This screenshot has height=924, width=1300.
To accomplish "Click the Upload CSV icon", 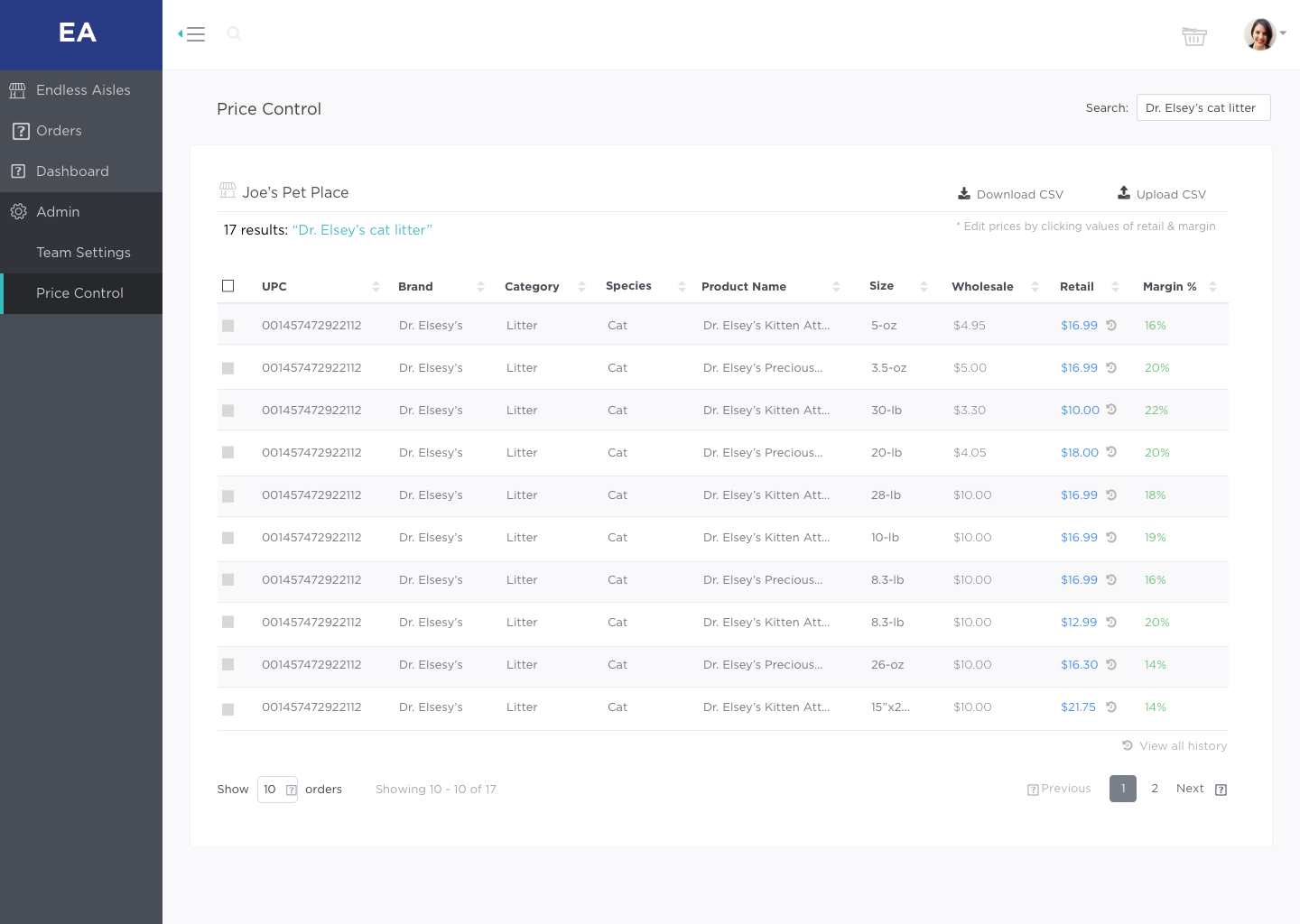I will 1124,193.
